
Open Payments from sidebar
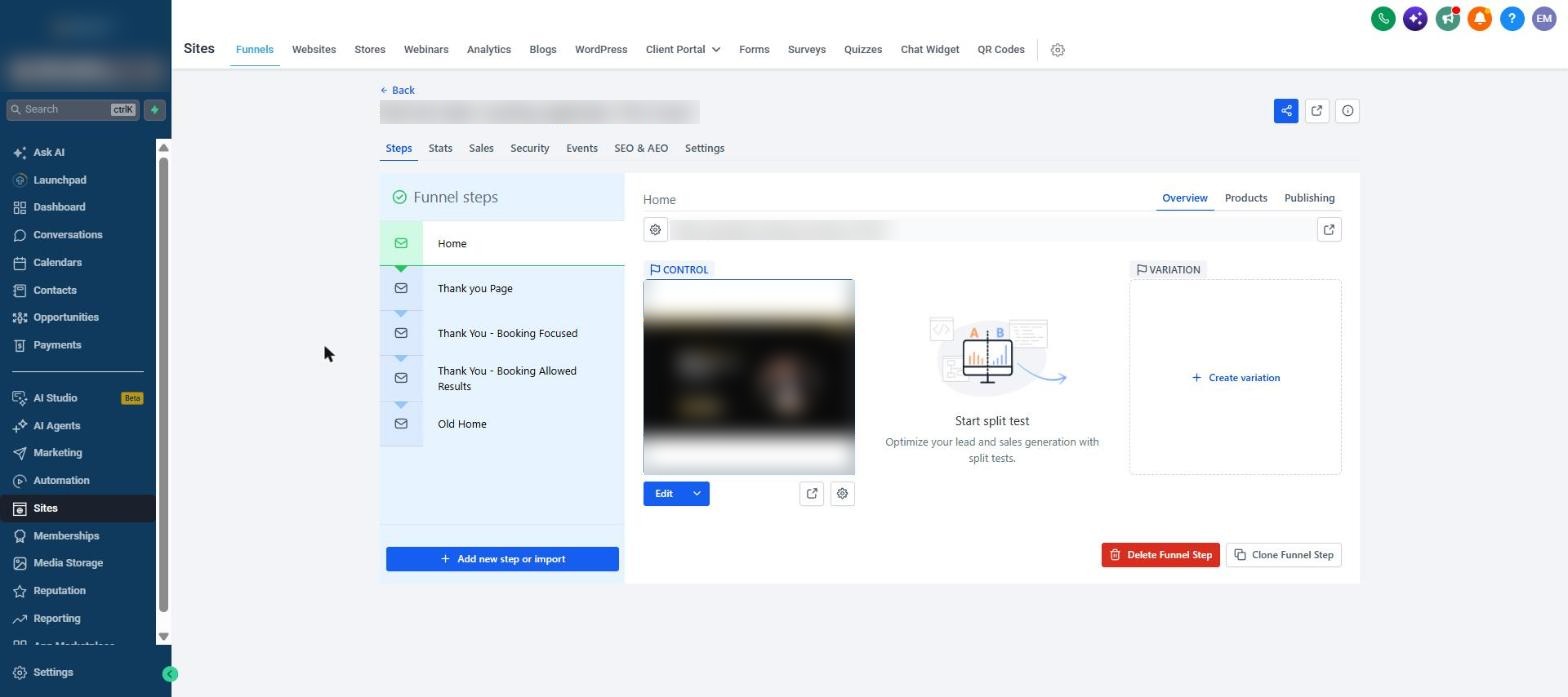[57, 345]
